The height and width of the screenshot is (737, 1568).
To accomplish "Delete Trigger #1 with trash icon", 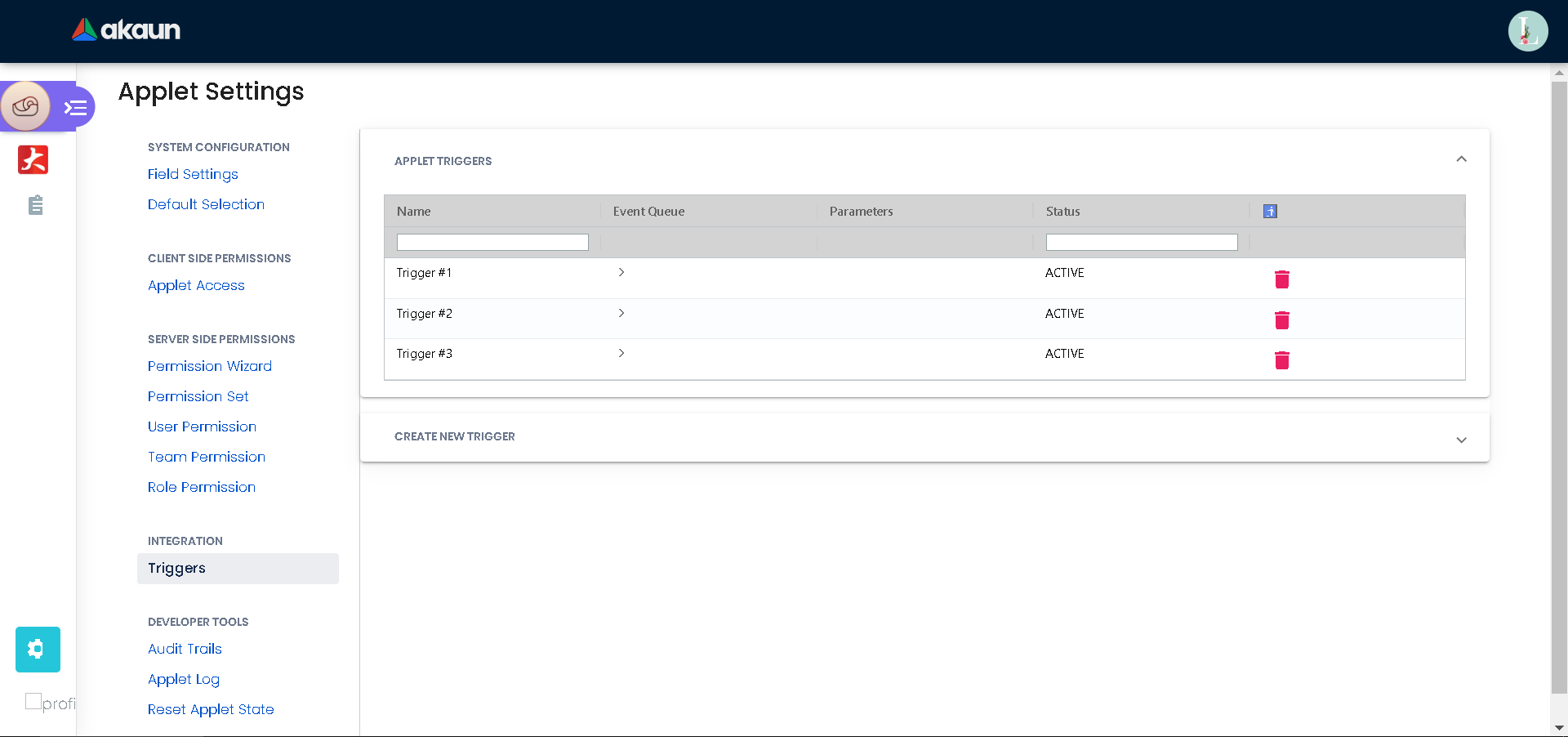I will [1282, 279].
